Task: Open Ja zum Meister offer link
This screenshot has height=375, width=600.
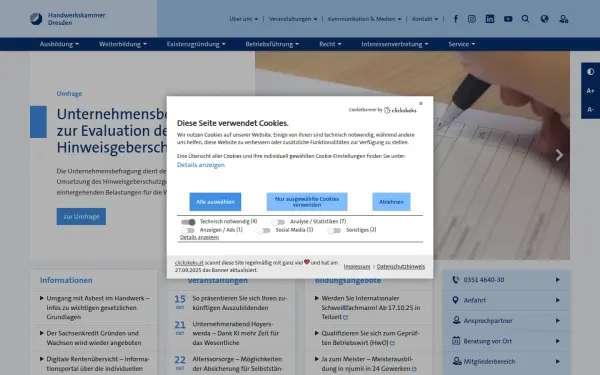Action: 369,364
